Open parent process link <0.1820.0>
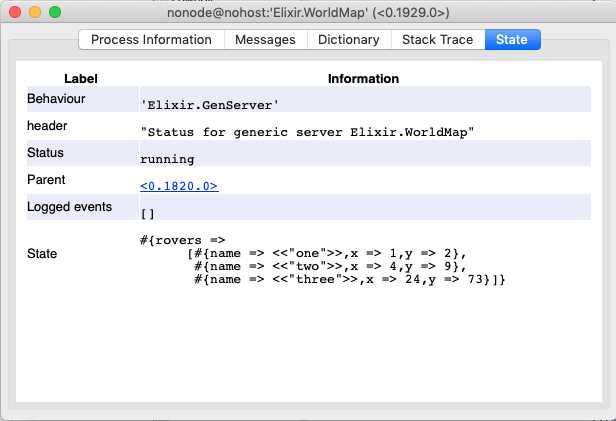The width and height of the screenshot is (616, 421). 179,186
